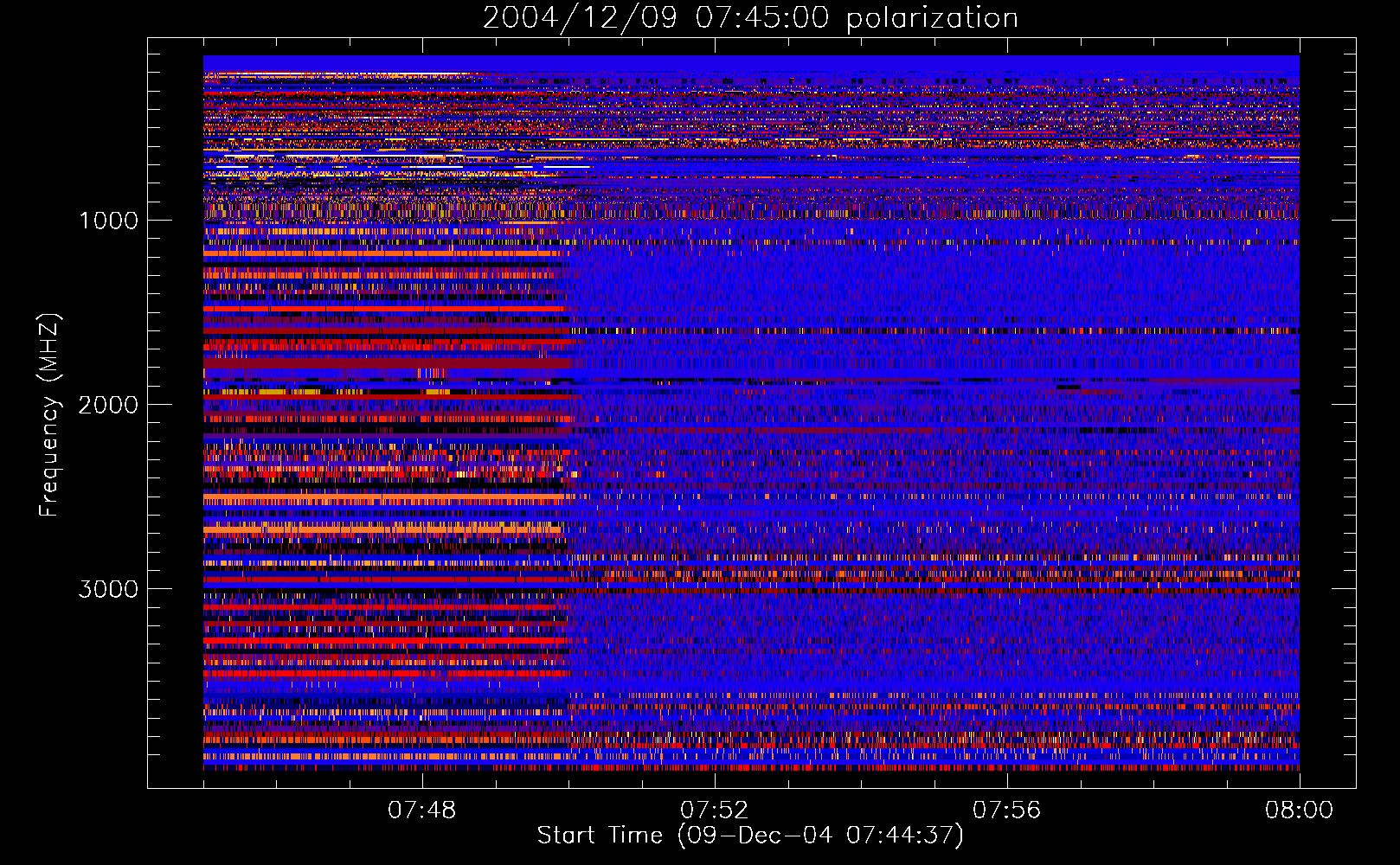Select the 'Frequency (MHZ)' axis label

[x=49, y=415]
